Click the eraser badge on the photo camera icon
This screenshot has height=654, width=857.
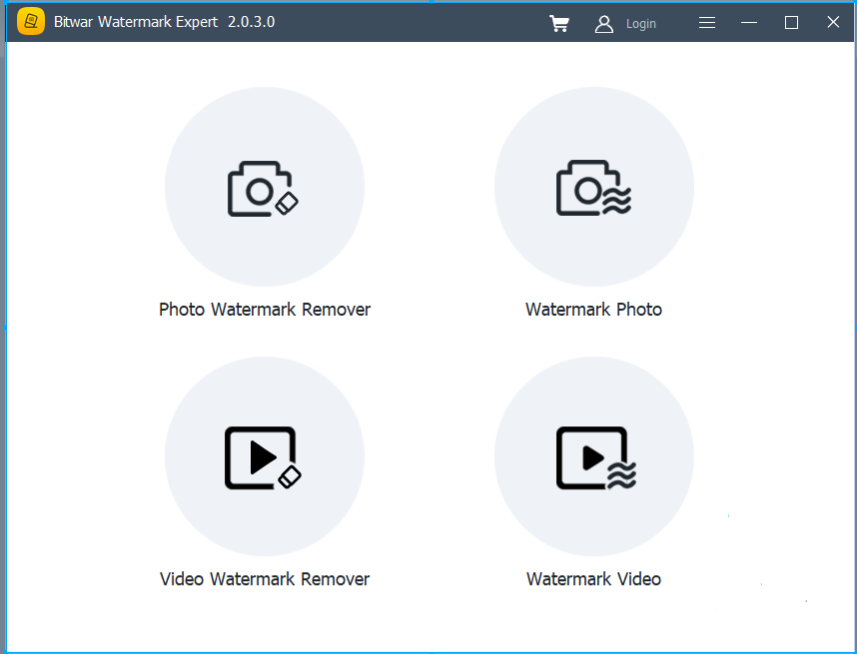pyautogui.click(x=287, y=203)
